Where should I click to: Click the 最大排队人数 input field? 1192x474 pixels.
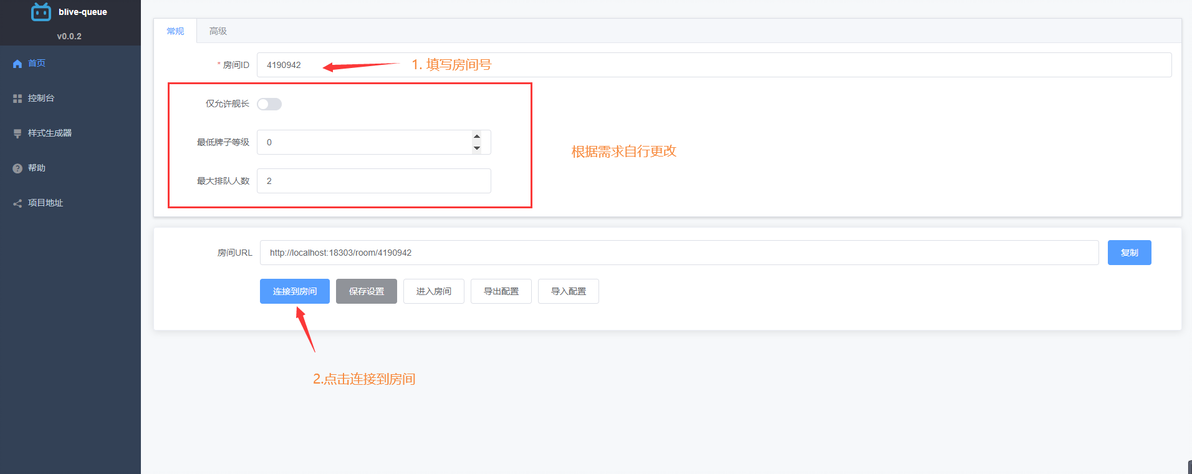[x=374, y=181]
